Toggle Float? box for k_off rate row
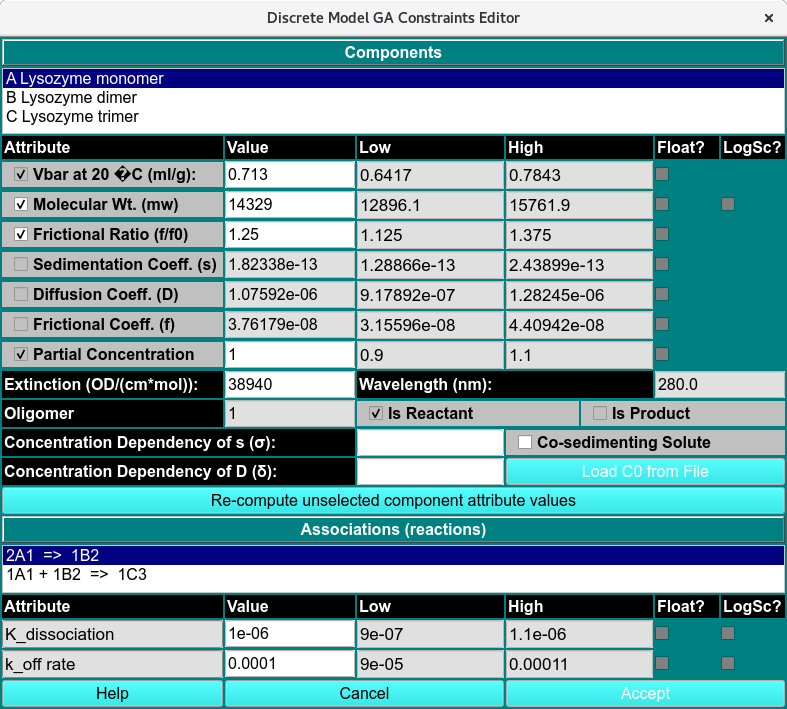787x709 pixels. [662, 663]
